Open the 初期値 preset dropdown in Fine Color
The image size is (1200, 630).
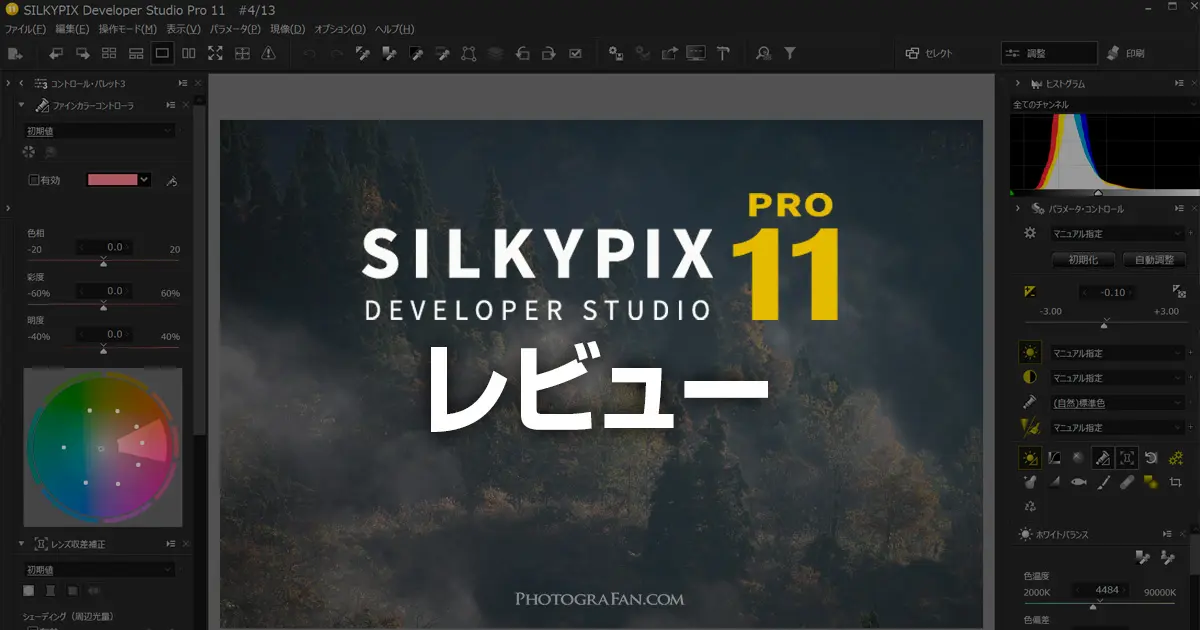pos(99,131)
